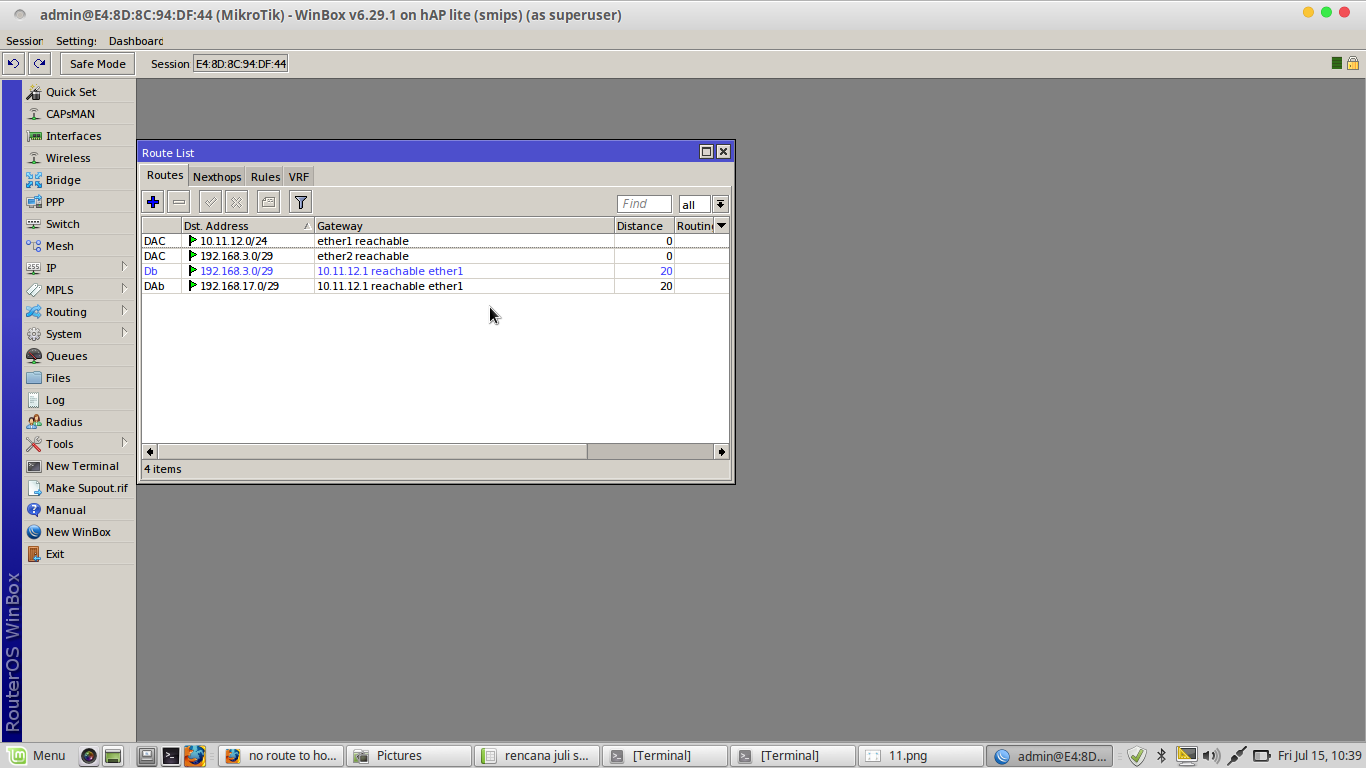This screenshot has width=1366, height=768.
Task: Click the redo arrow button
Action: [x=39, y=63]
